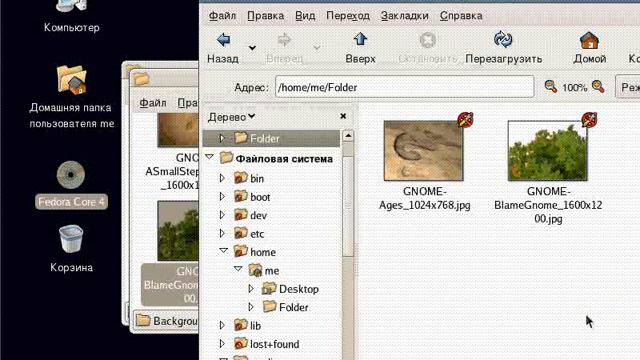
Task: Reset zoom by clicking 100%
Action: (574, 88)
